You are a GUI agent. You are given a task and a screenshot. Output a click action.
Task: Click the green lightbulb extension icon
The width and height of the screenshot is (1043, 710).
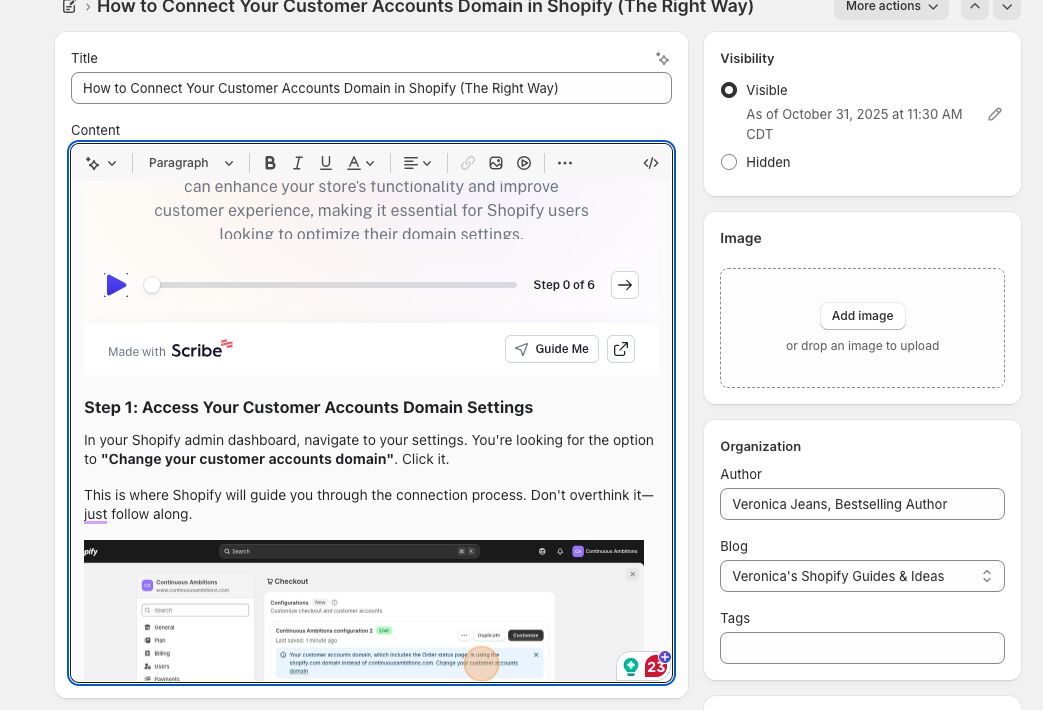631,666
